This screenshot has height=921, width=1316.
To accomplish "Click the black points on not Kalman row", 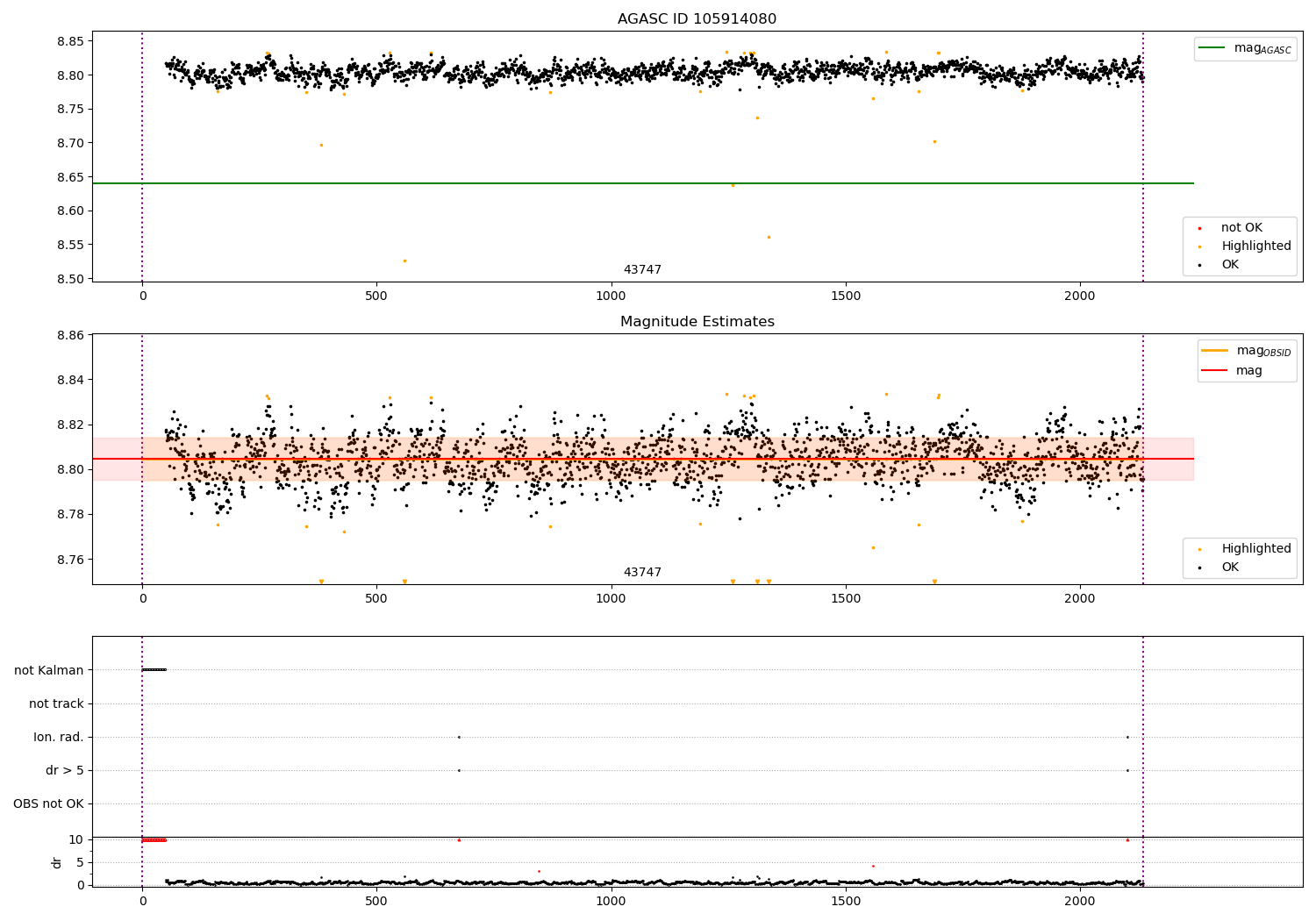I will click(154, 669).
